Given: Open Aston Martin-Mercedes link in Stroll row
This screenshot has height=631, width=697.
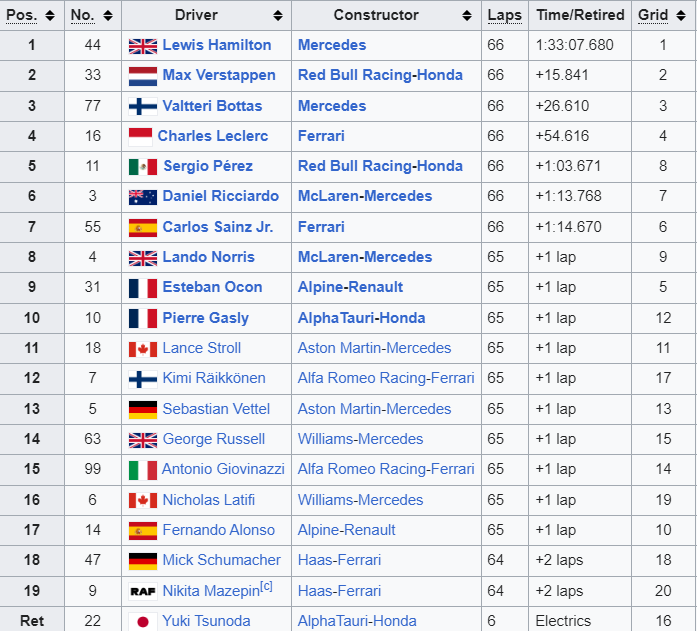Looking at the screenshot, I should point(375,348).
